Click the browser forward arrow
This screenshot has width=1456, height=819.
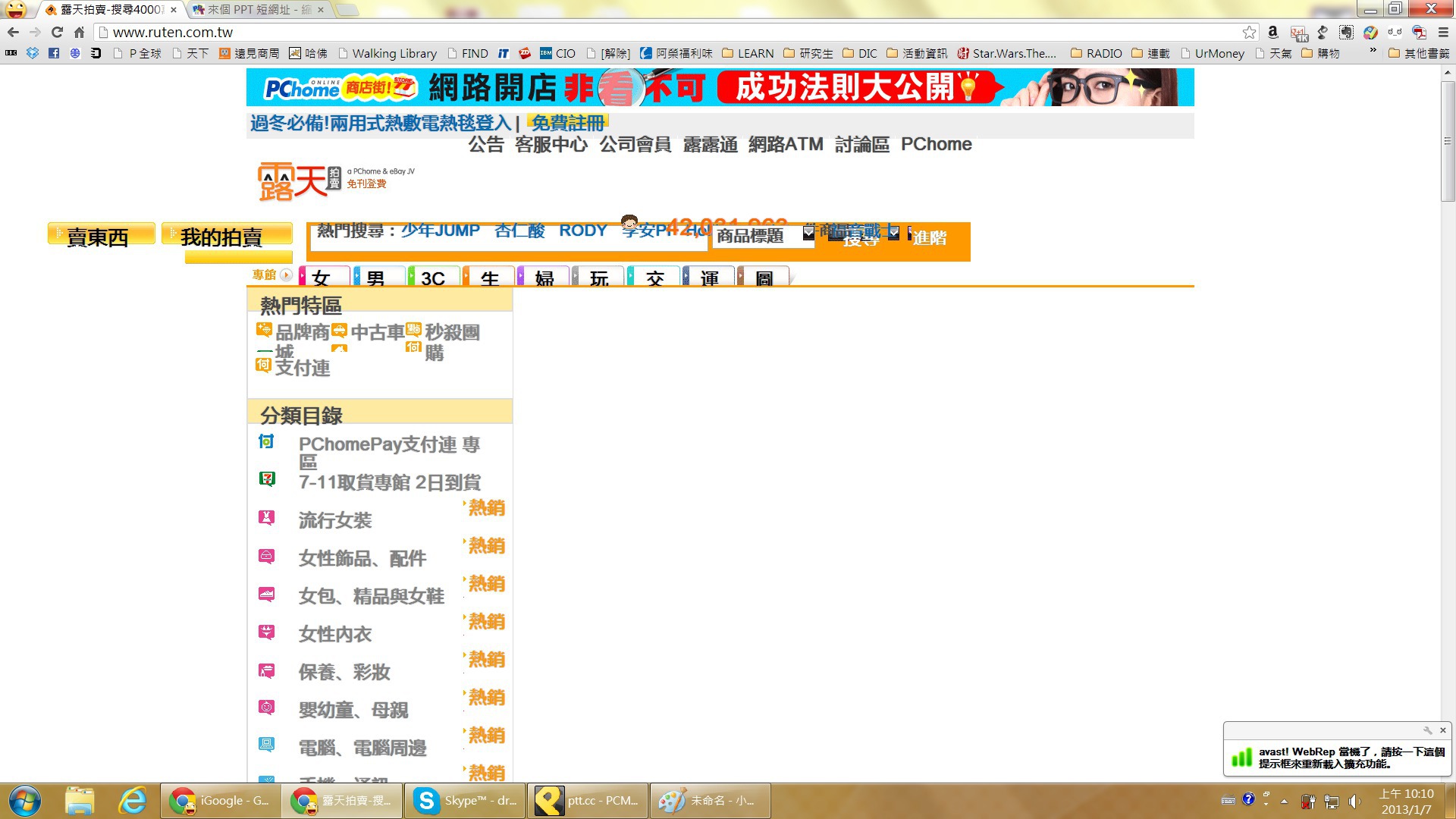[35, 32]
